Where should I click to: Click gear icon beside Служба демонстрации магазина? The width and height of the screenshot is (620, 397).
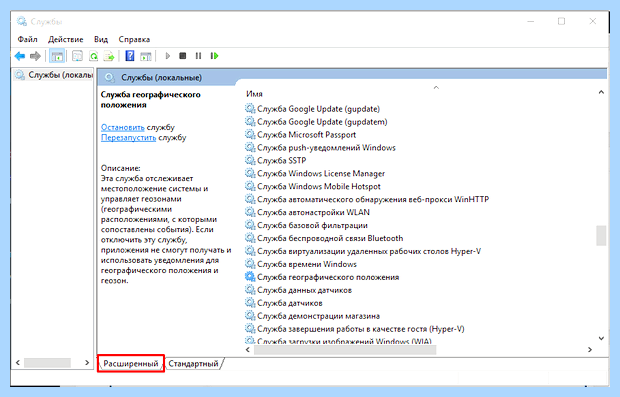click(250, 316)
